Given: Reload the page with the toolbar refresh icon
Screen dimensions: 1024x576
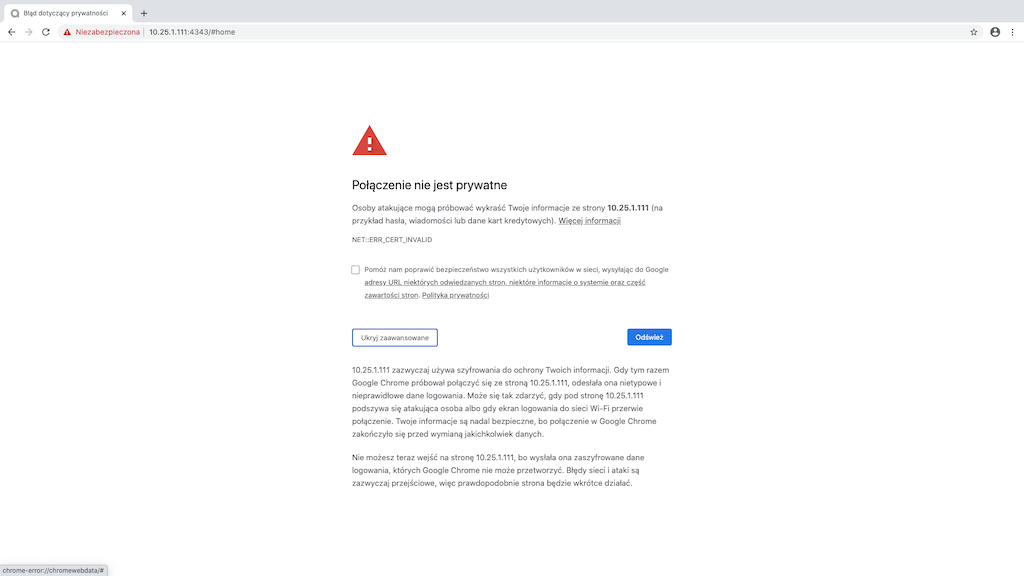Looking at the screenshot, I should (46, 32).
